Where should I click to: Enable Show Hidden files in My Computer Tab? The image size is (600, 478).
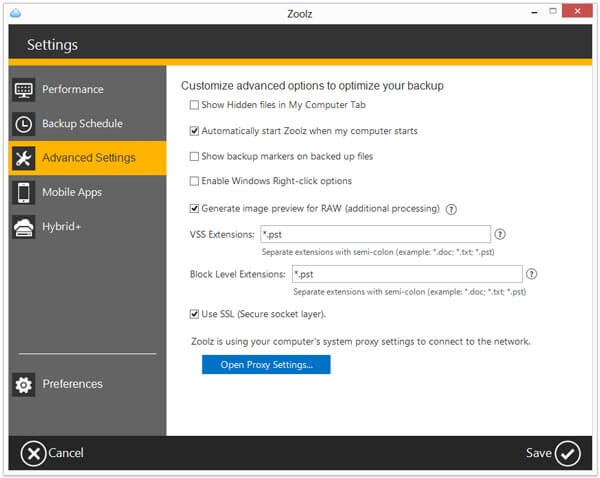click(x=194, y=105)
